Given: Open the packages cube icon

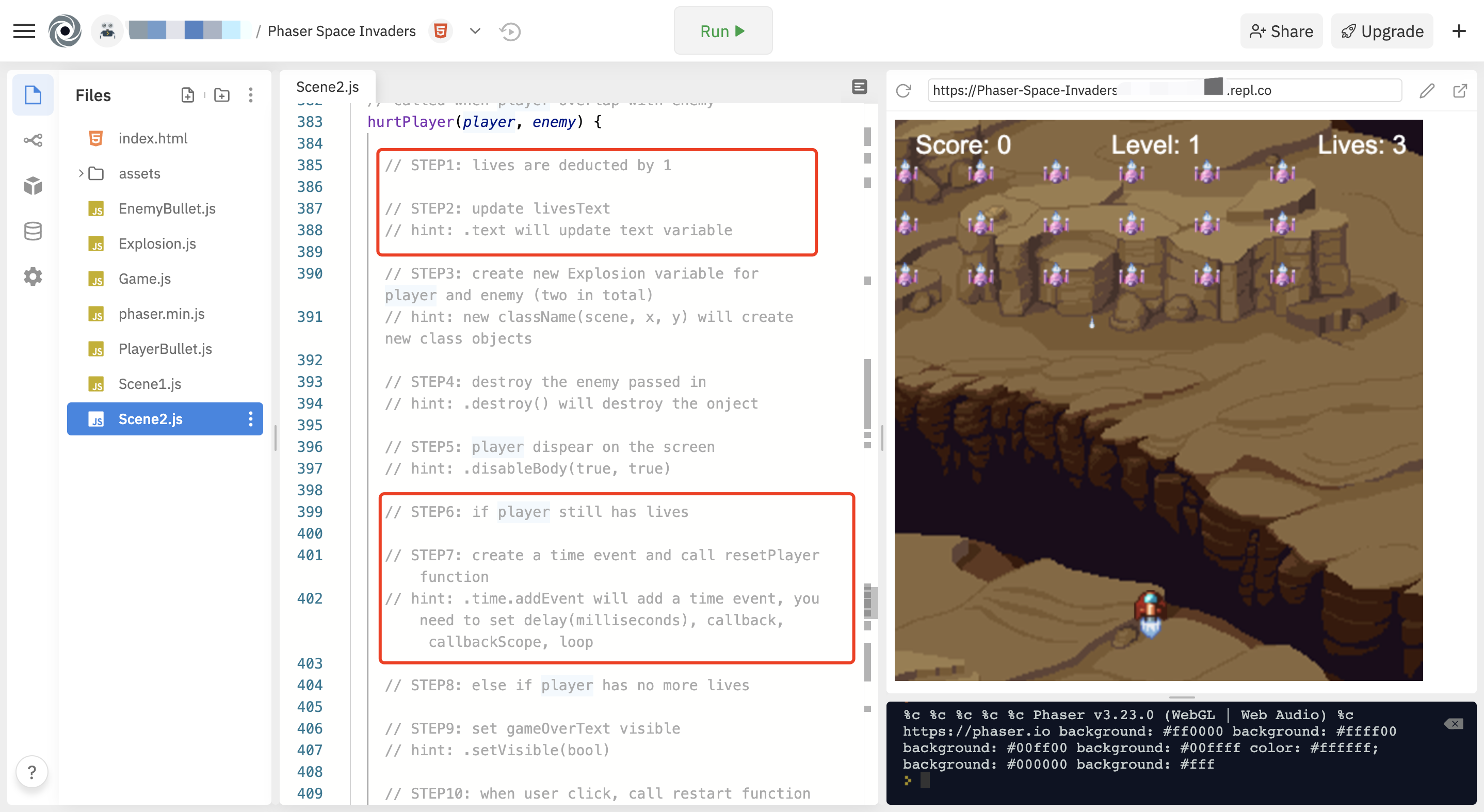Looking at the screenshot, I should click(x=33, y=185).
